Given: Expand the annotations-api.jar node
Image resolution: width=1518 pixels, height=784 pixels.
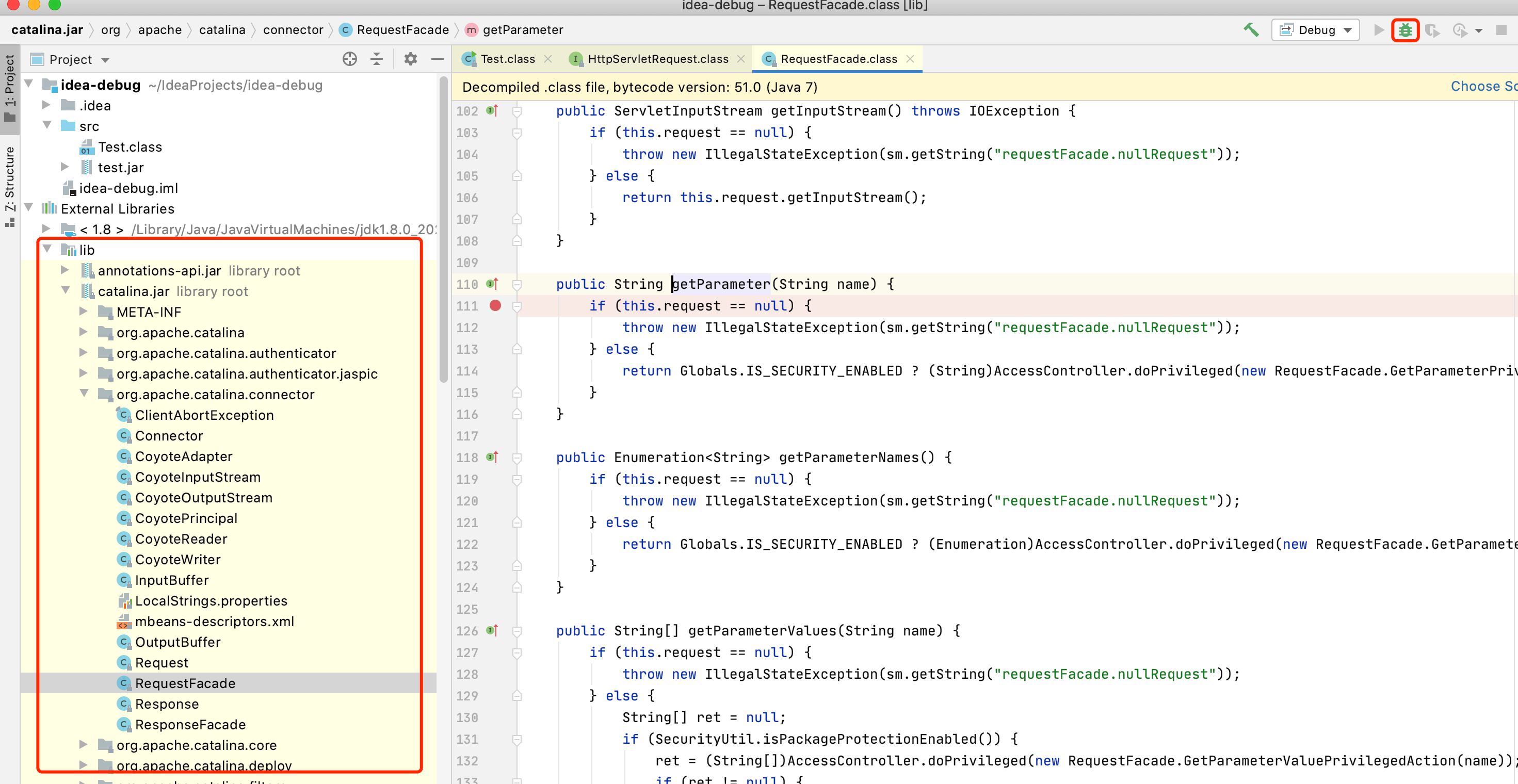Looking at the screenshot, I should coord(65,270).
